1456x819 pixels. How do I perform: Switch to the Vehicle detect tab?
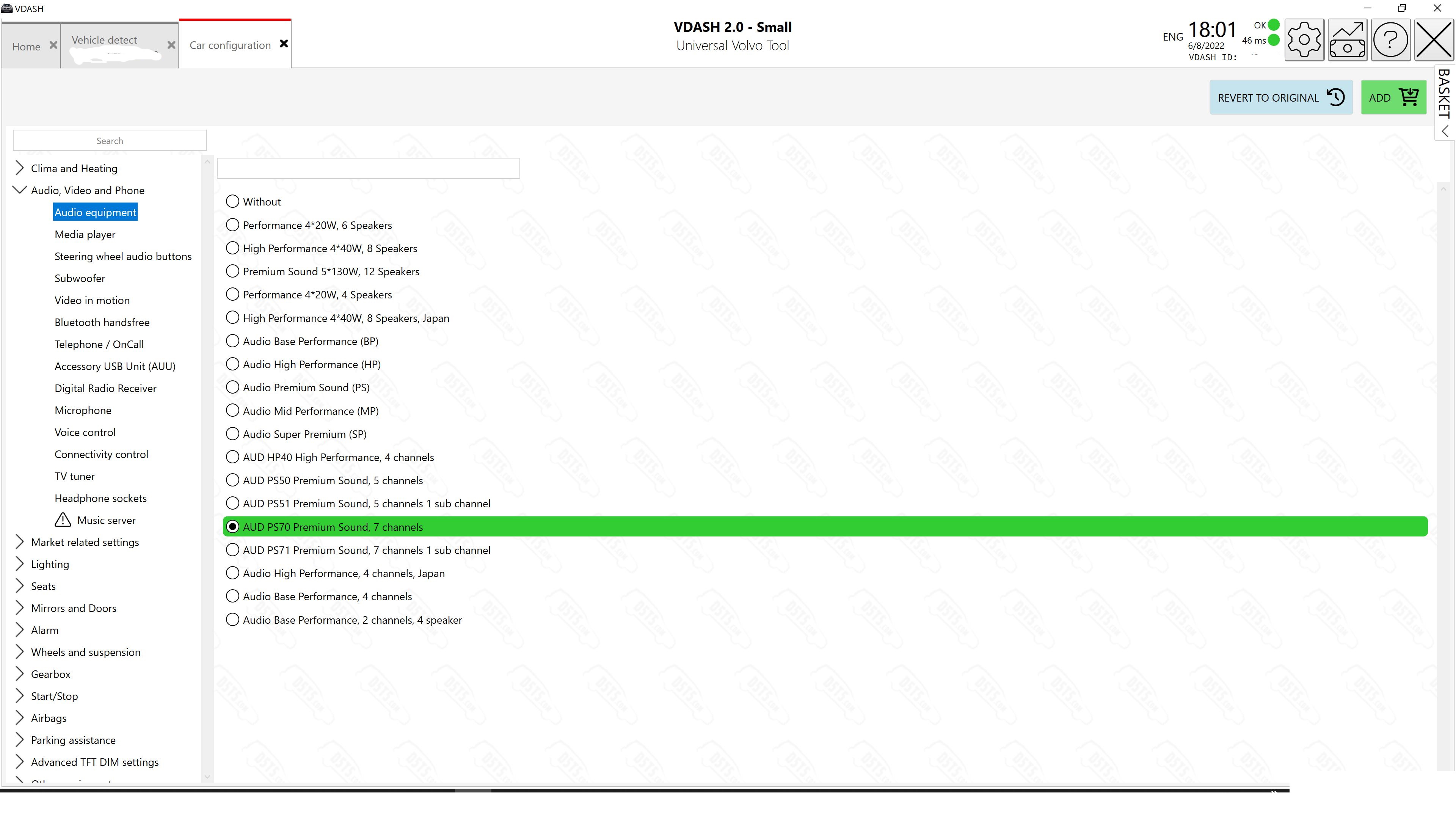tap(105, 40)
